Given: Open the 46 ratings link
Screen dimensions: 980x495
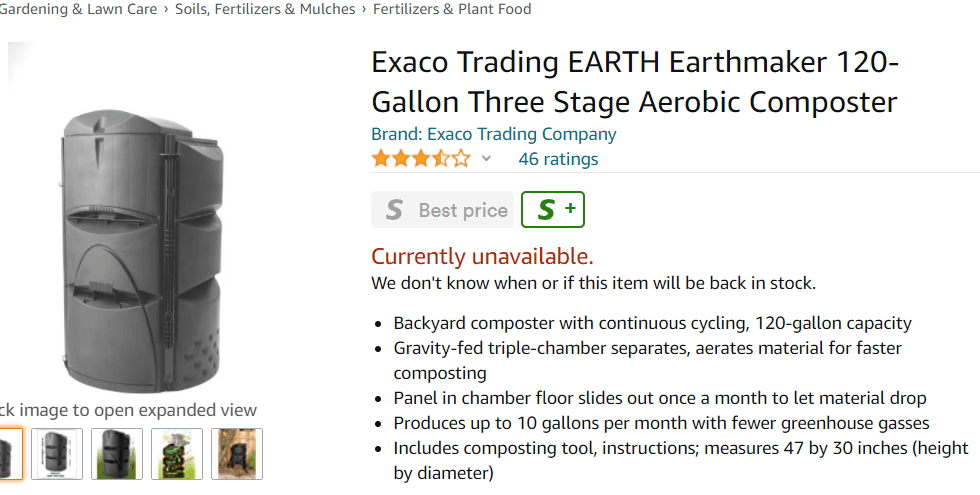Looking at the screenshot, I should pyautogui.click(x=558, y=159).
